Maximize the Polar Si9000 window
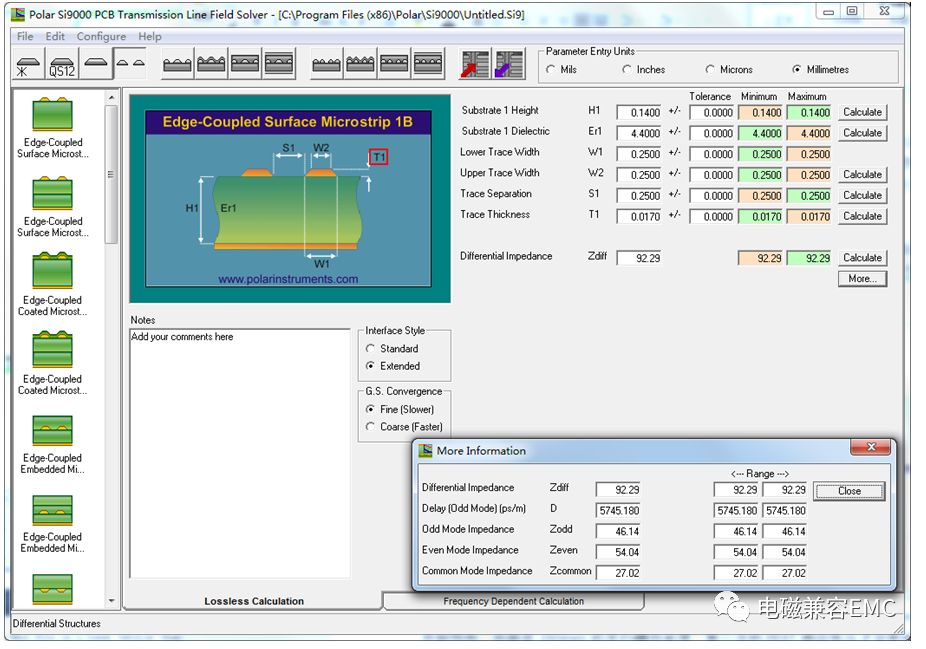This screenshot has height=649, width=926. [x=852, y=11]
